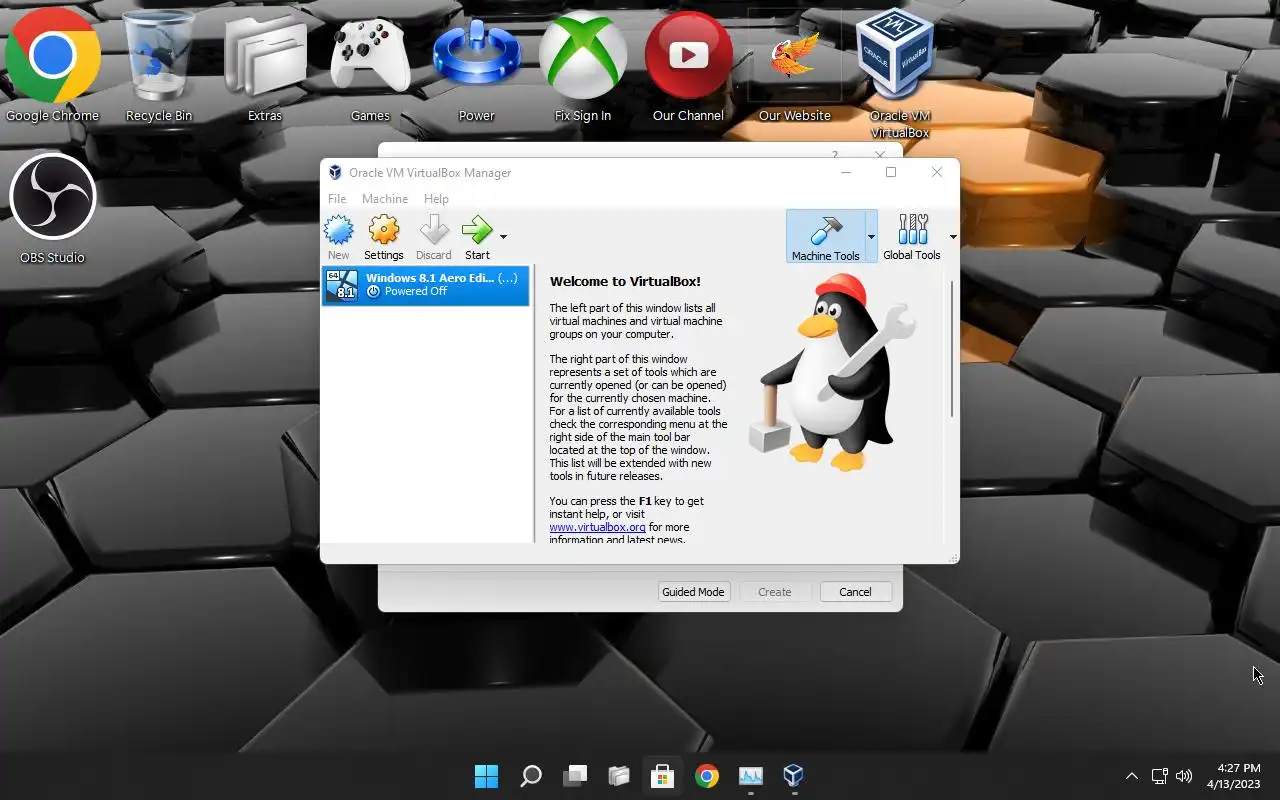
Task: Click Guided Mode button in dialog behind
Action: (x=694, y=592)
